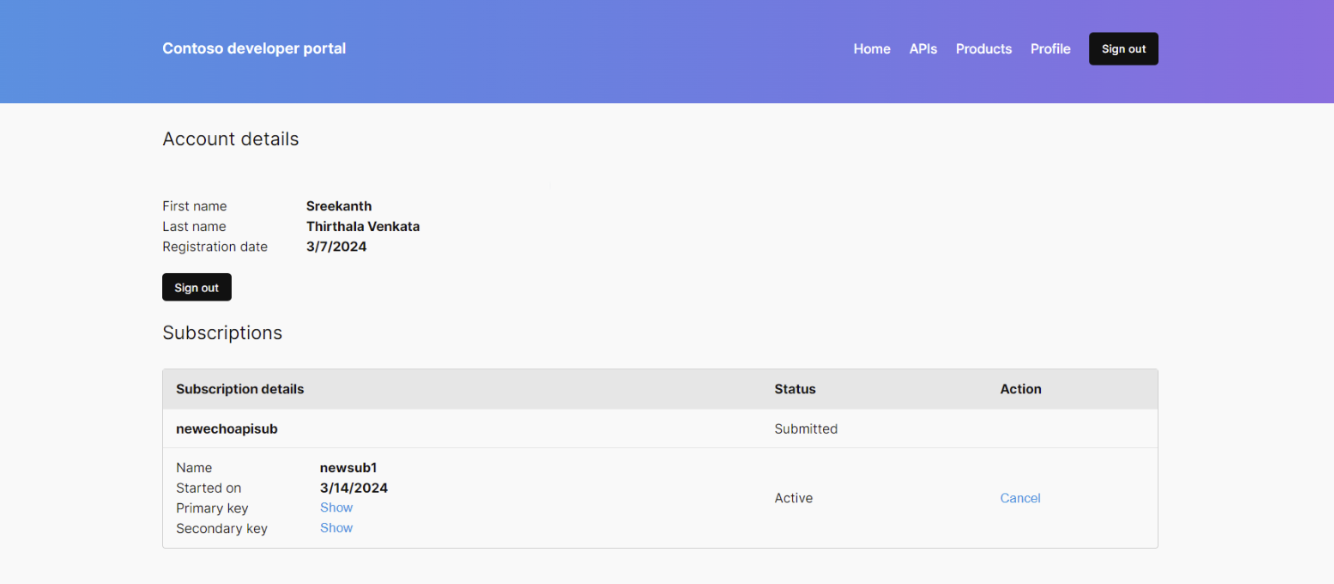Screen dimensions: 1334x584
Task: Show the Secondary key for newsub1
Action: coord(336,527)
